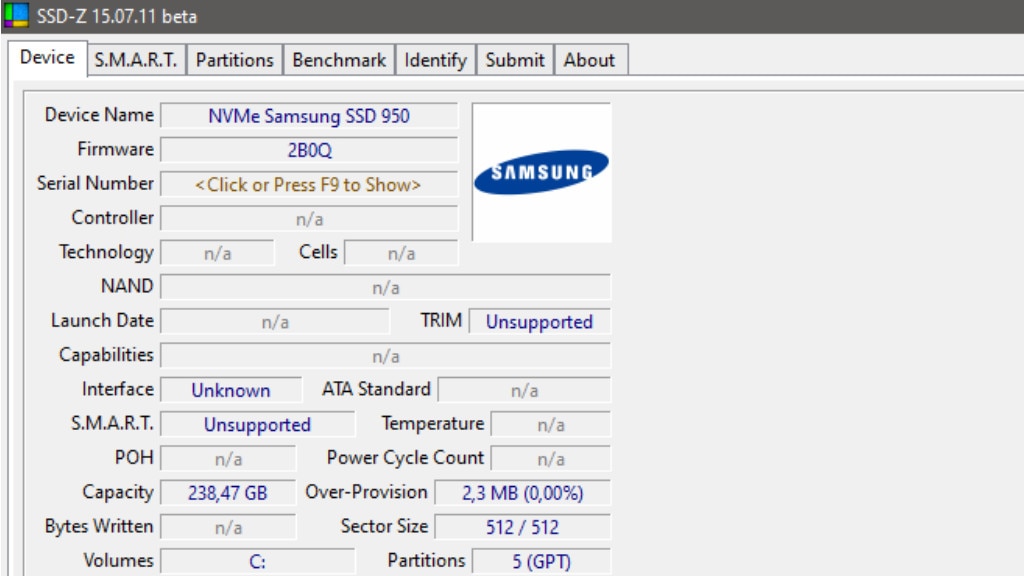This screenshot has height=576, width=1024.
Task: Click the Capabilities n/a field
Action: [385, 356]
